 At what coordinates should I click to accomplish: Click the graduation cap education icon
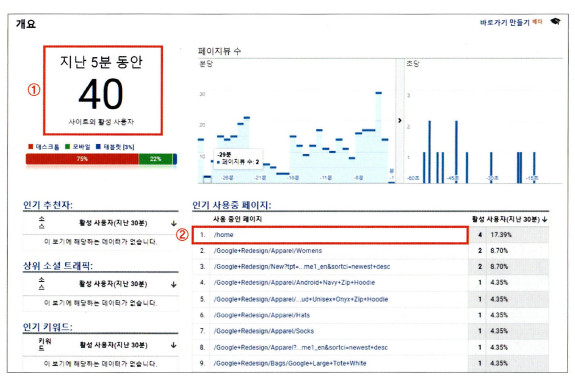(556, 22)
